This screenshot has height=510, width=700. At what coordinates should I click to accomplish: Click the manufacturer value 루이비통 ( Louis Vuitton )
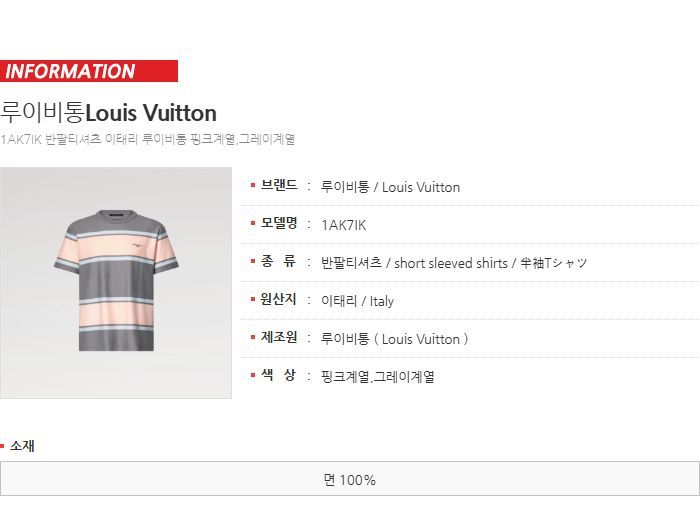click(x=395, y=339)
